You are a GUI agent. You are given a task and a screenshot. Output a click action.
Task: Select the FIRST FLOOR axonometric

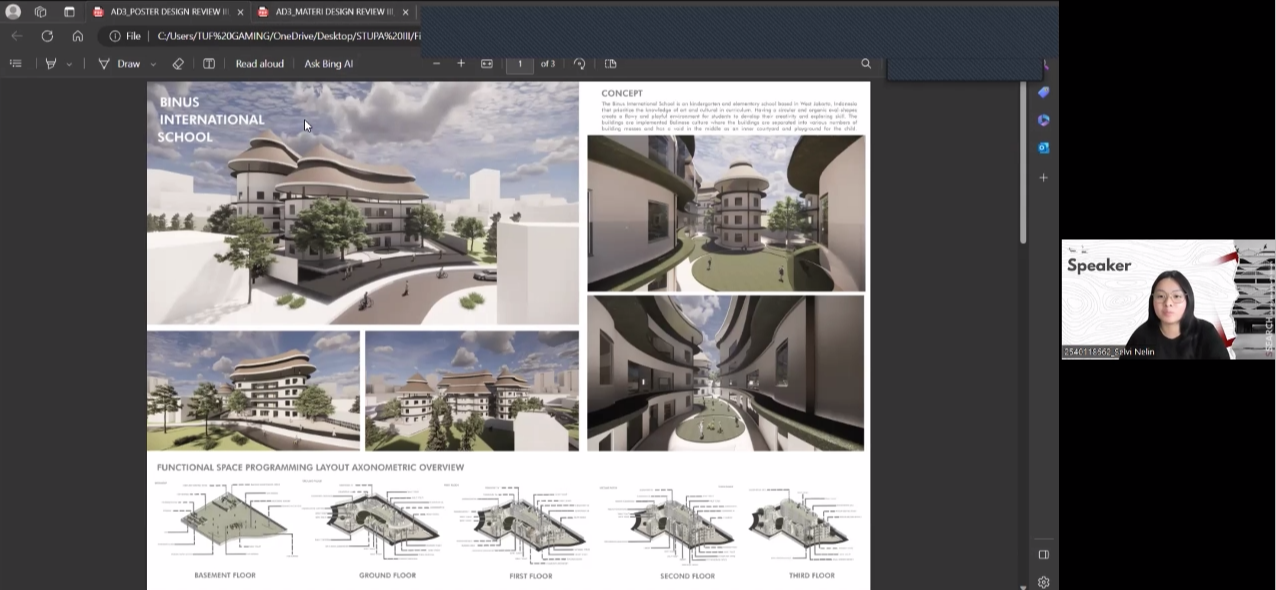[530, 522]
